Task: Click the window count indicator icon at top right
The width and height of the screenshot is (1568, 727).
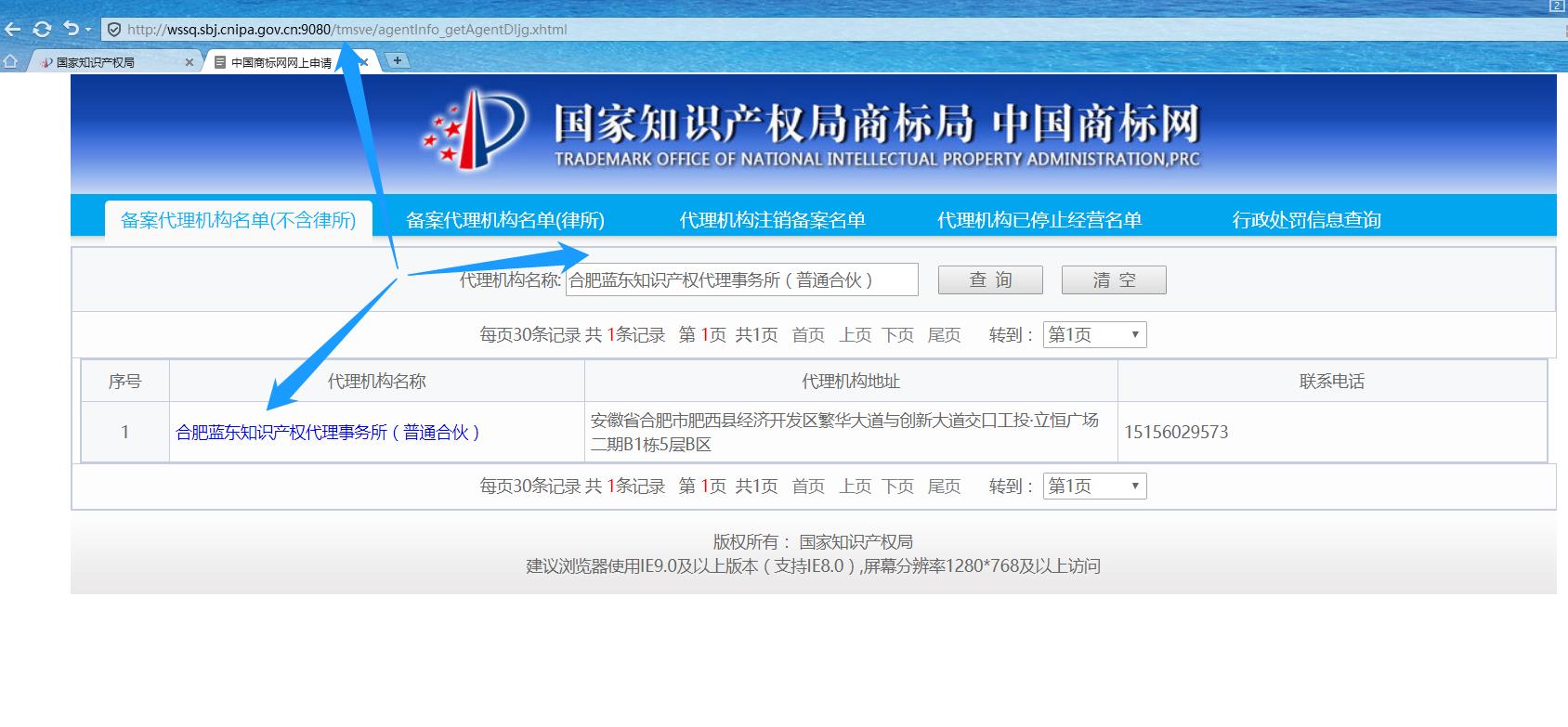Action: pos(1558,6)
